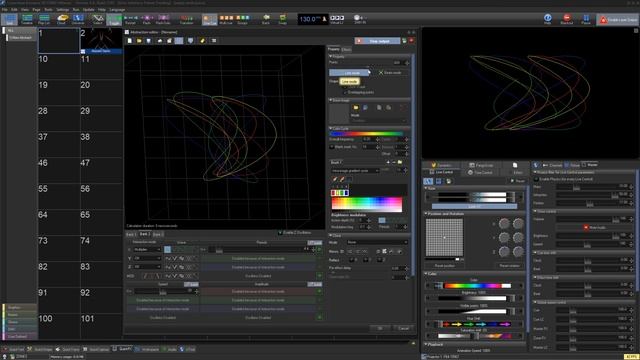Activate Select mode in main toolbar
Viewport: 640px width, 360px height.
point(97,19)
